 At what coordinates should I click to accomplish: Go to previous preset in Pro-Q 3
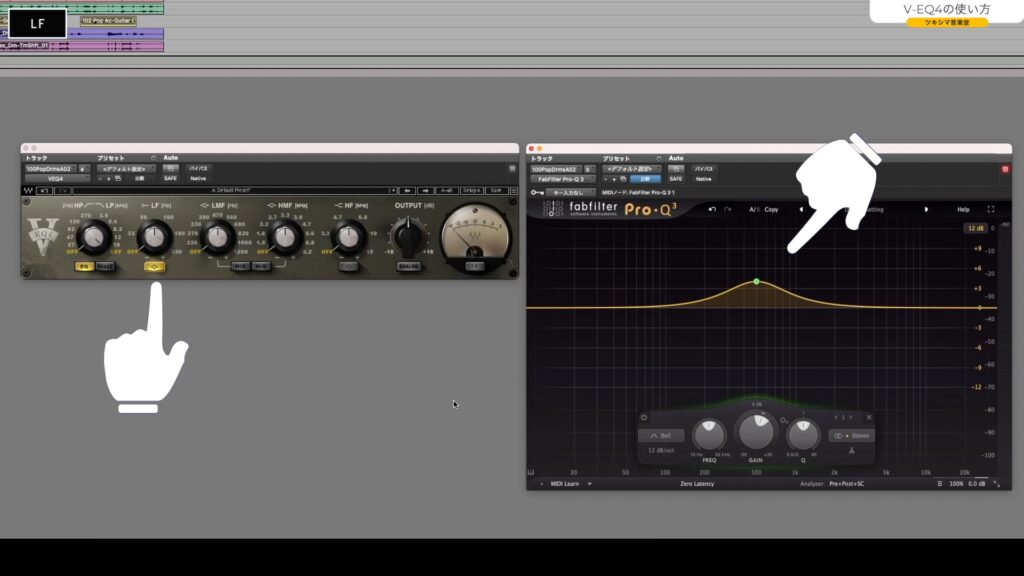tap(801, 210)
